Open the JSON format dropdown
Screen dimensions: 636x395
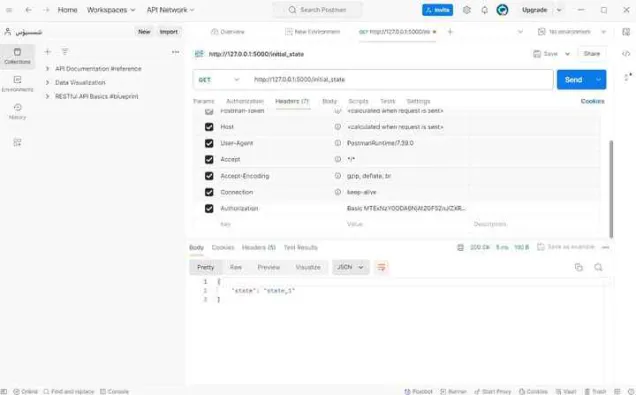(x=350, y=267)
